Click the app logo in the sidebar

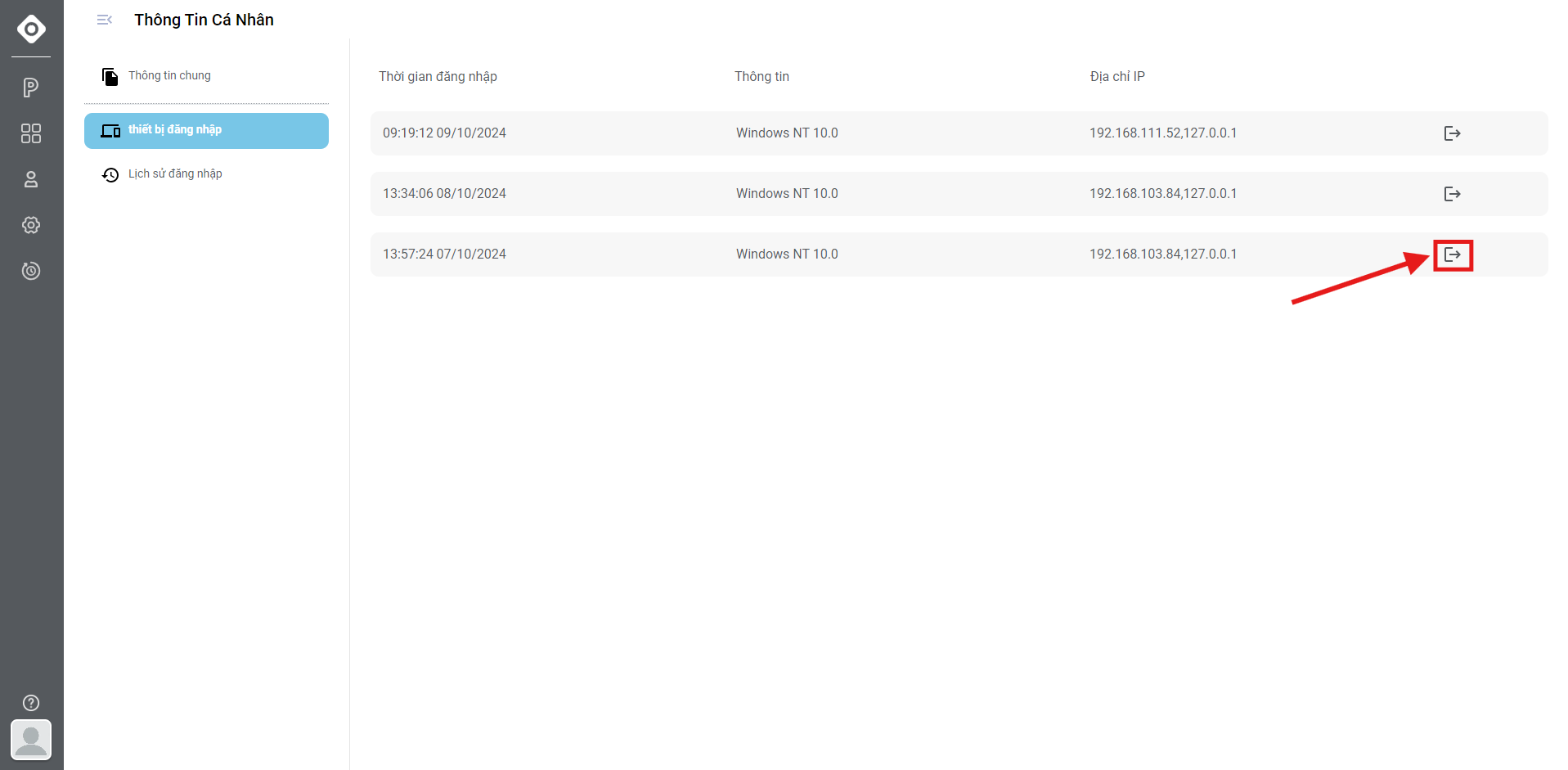pos(31,29)
